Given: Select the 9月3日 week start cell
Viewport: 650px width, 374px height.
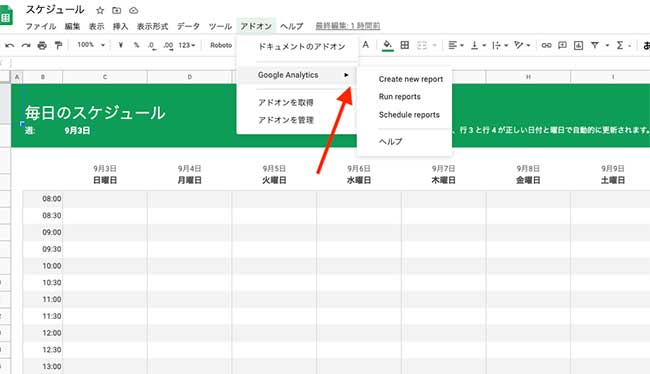Looking at the screenshot, I should point(77,131).
